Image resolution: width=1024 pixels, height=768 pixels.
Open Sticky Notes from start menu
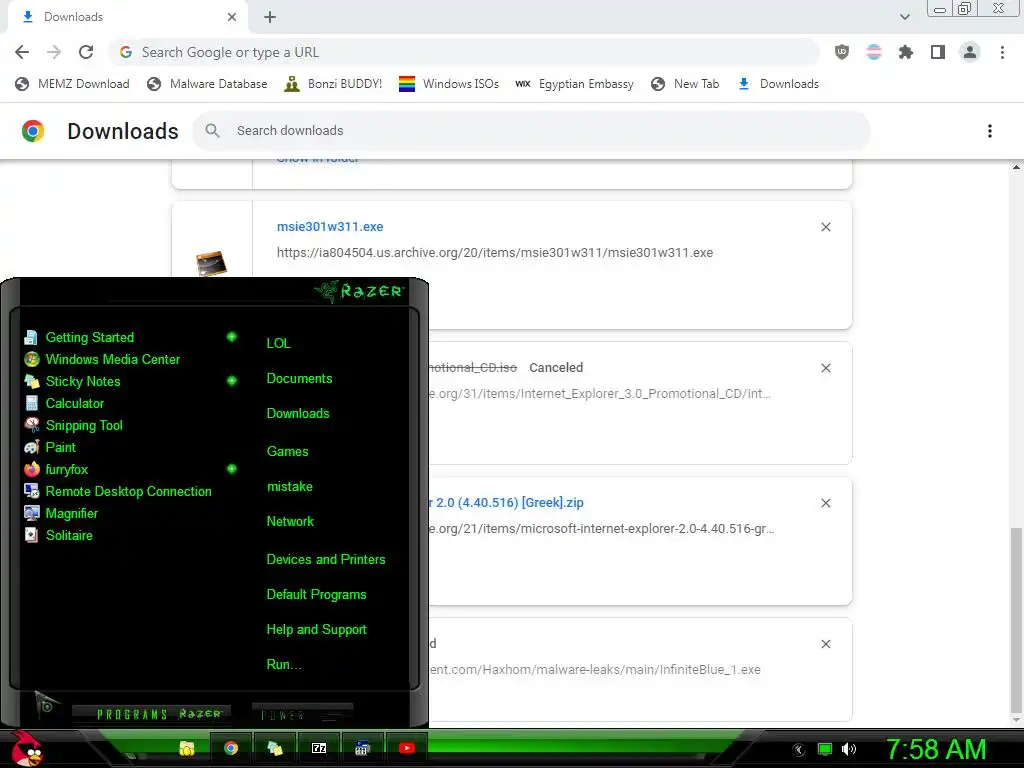(83, 381)
